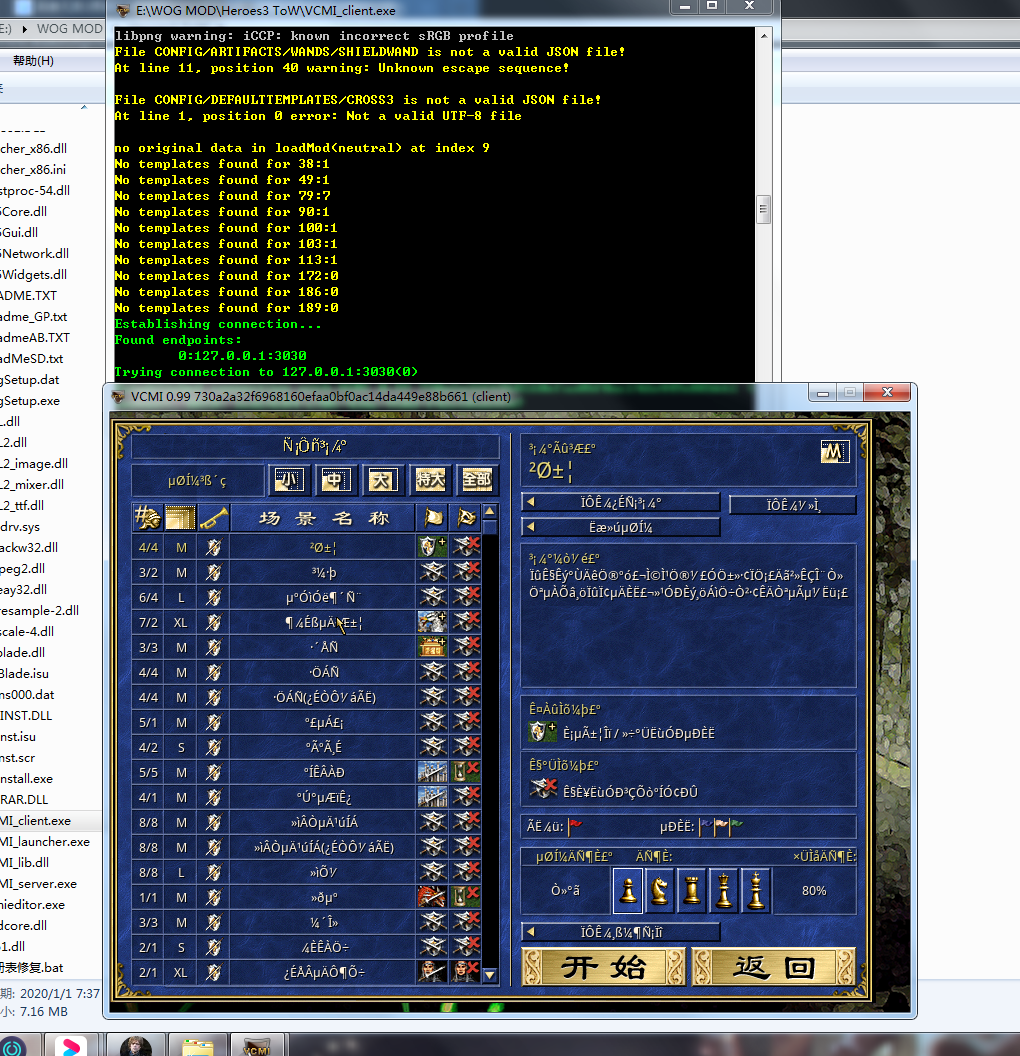Filter maps by large size 大
Image resolution: width=1020 pixels, height=1056 pixels.
pyautogui.click(x=382, y=480)
